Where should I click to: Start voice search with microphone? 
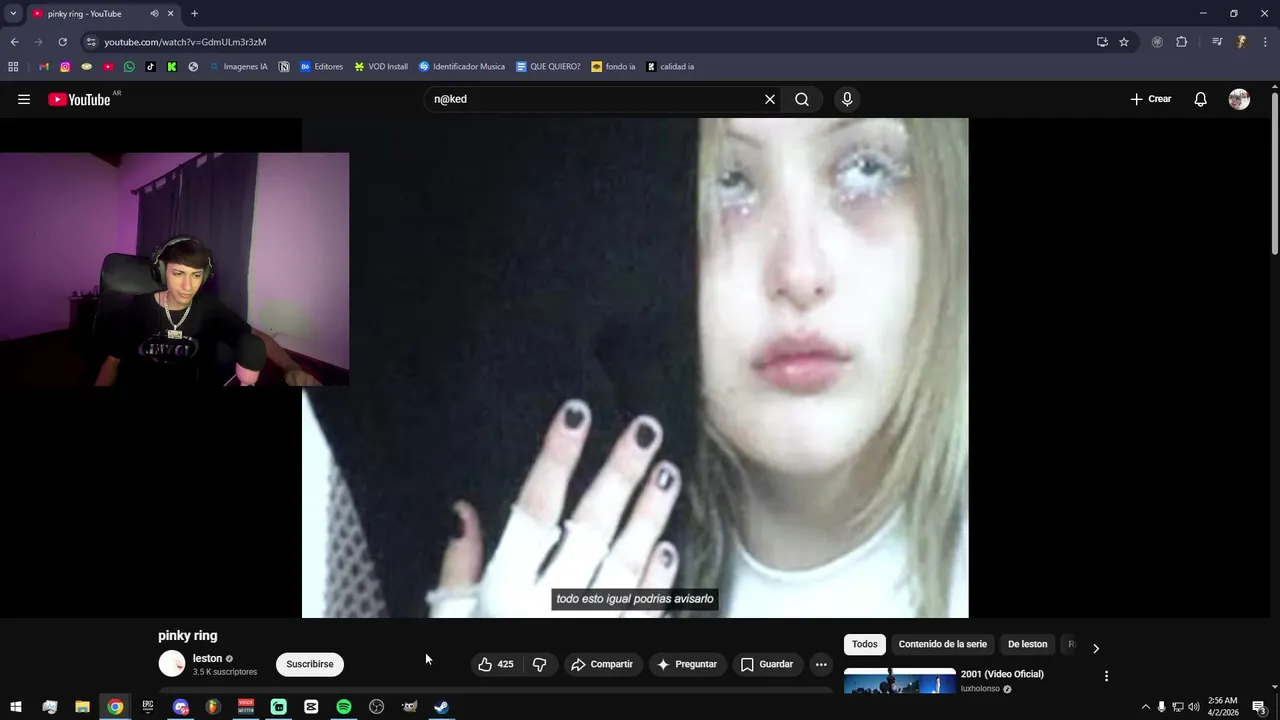tap(847, 99)
